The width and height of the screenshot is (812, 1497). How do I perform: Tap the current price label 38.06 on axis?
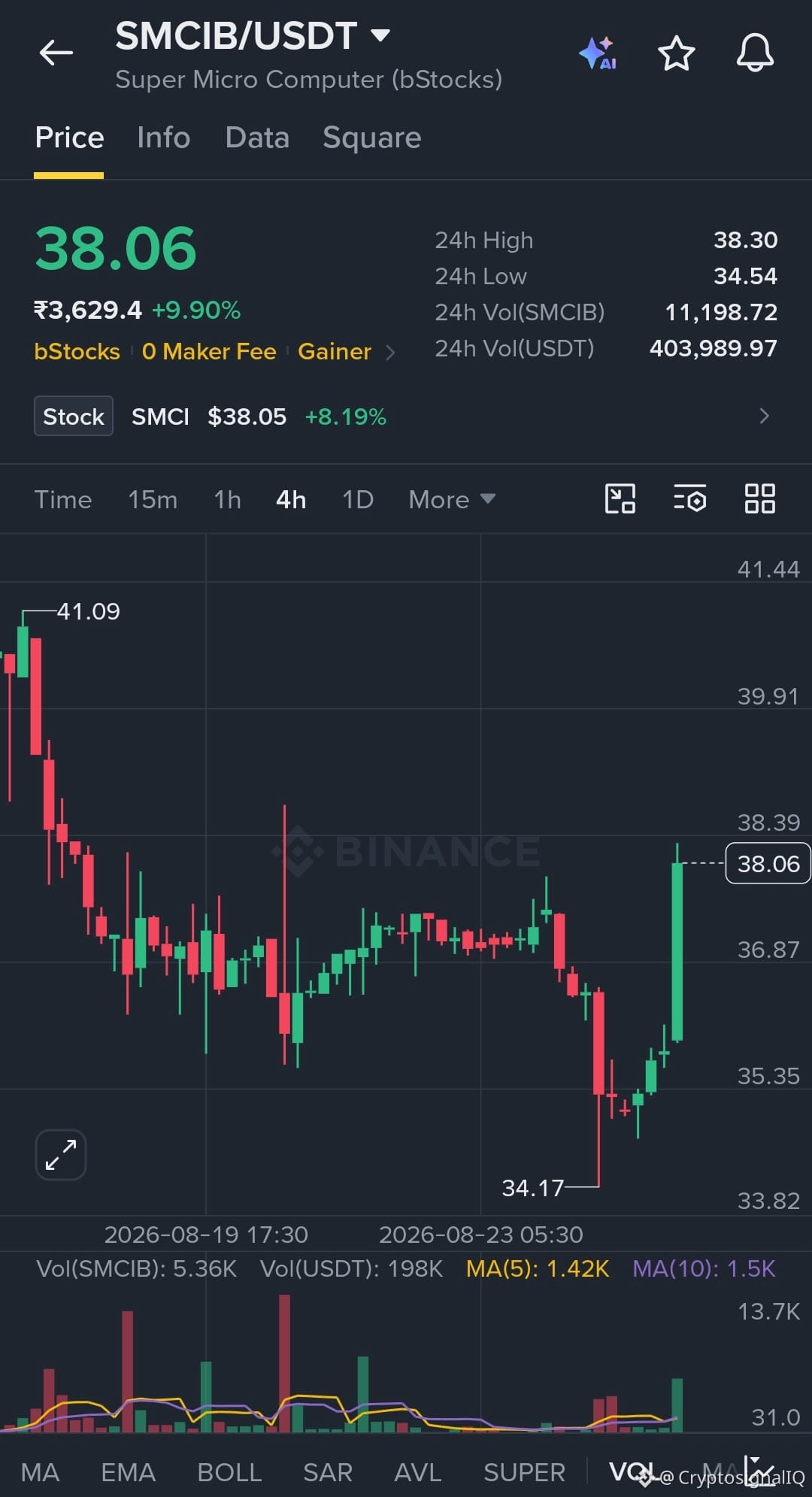tap(768, 864)
